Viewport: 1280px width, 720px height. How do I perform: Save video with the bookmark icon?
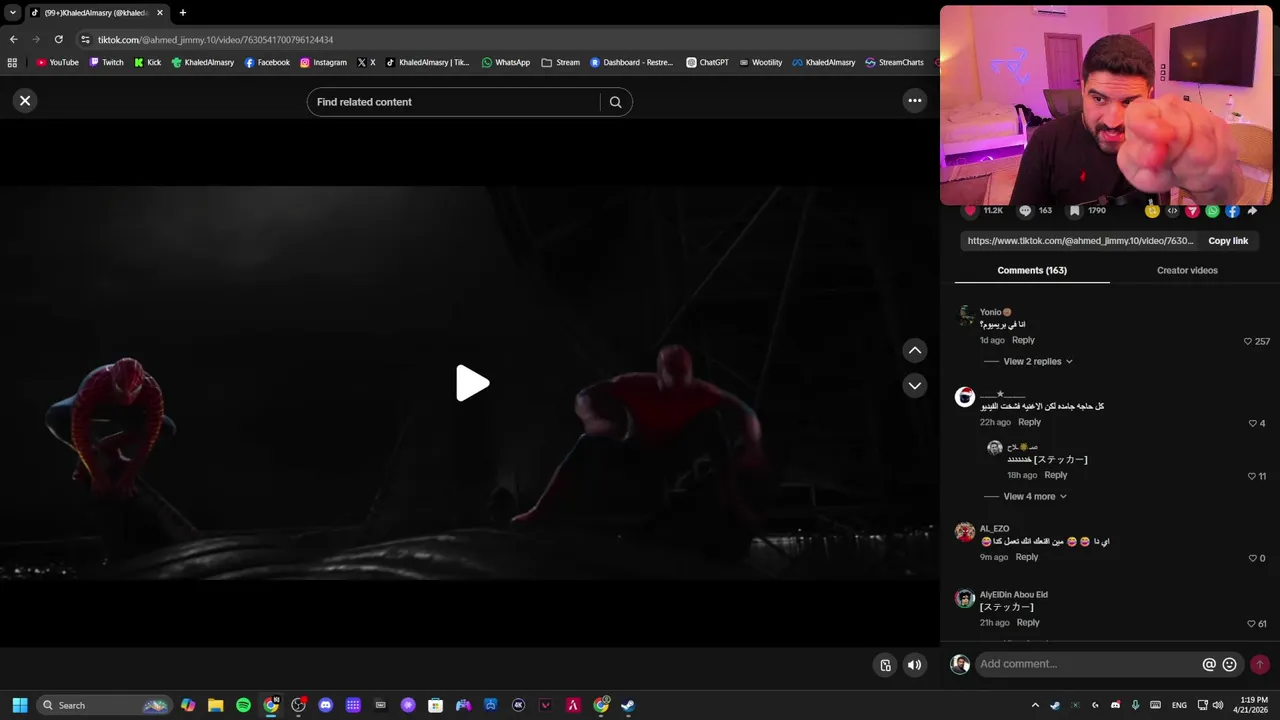[x=1074, y=211]
